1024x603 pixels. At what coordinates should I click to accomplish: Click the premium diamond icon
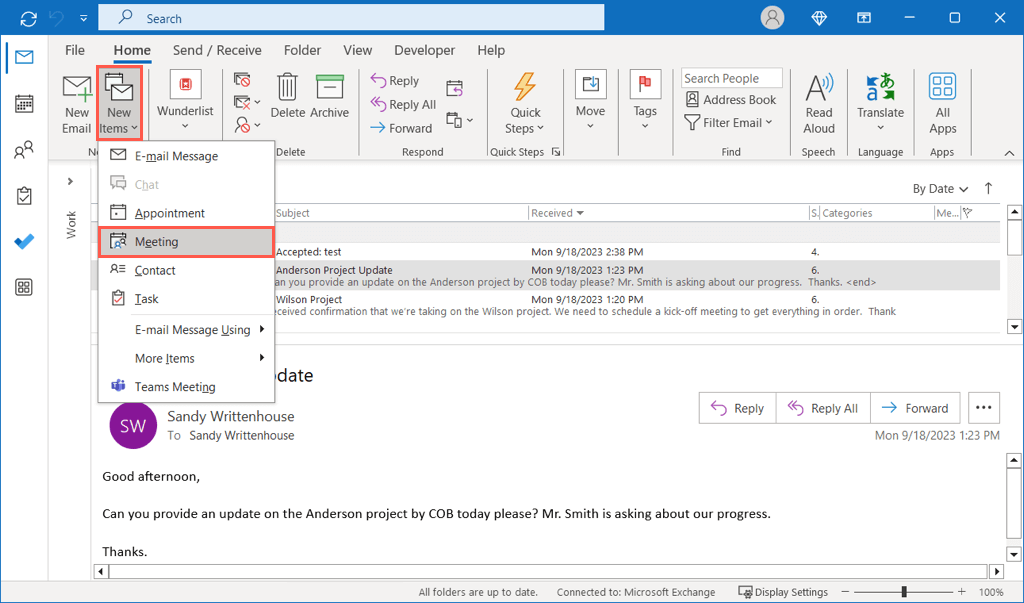pos(819,18)
